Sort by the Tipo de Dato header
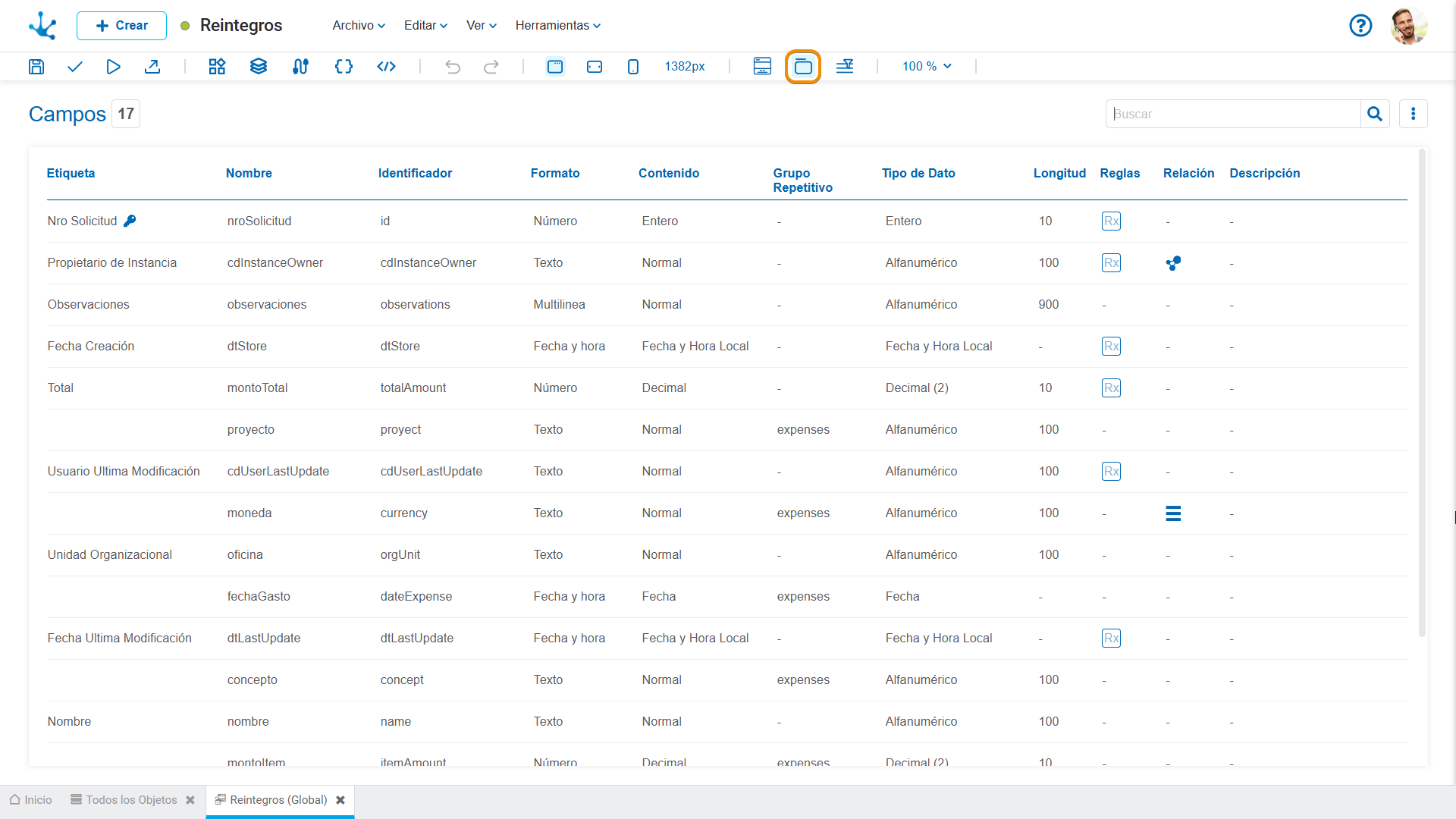1456x819 pixels. 918,173
